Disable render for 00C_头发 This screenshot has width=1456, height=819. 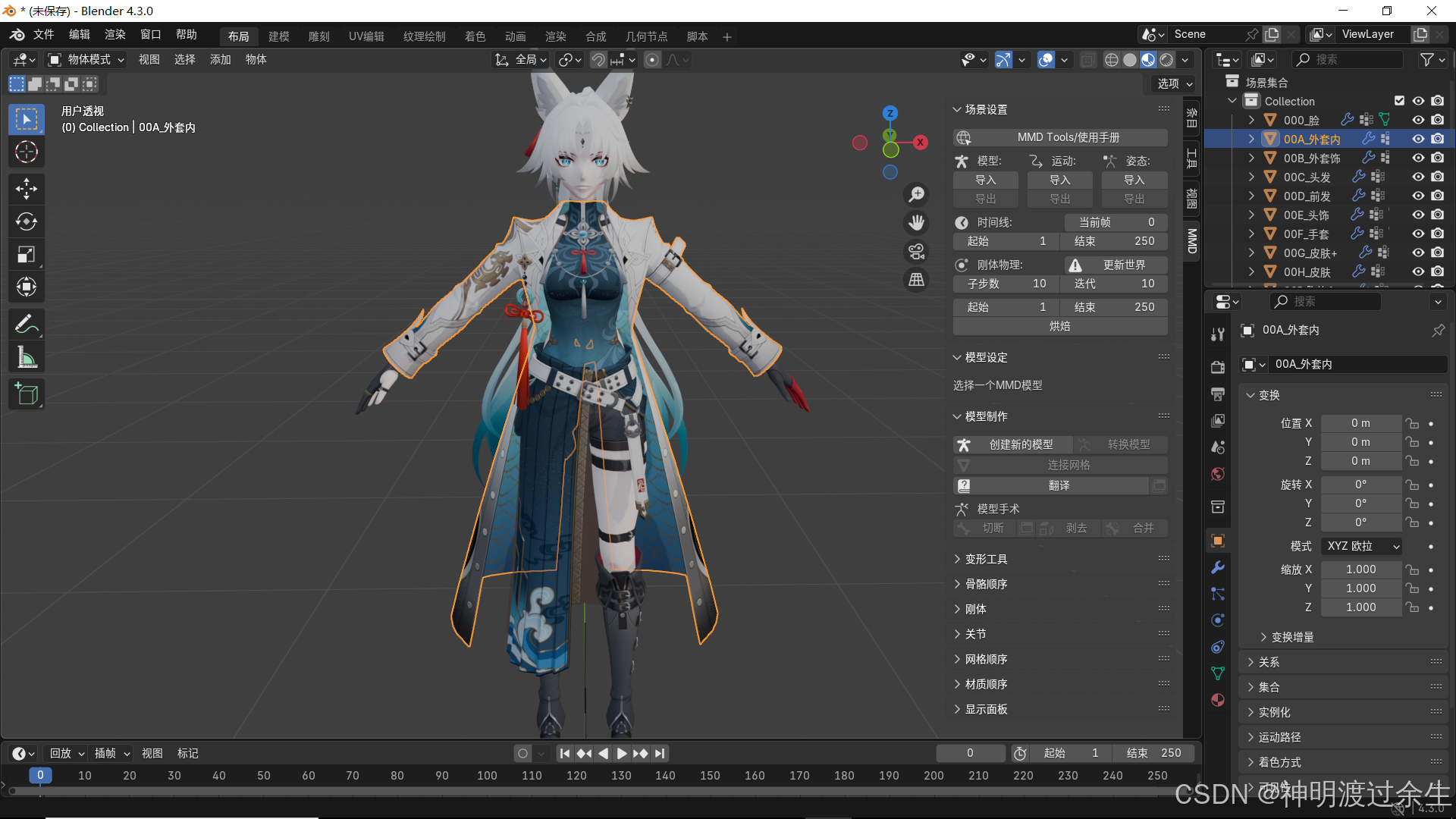[1438, 177]
